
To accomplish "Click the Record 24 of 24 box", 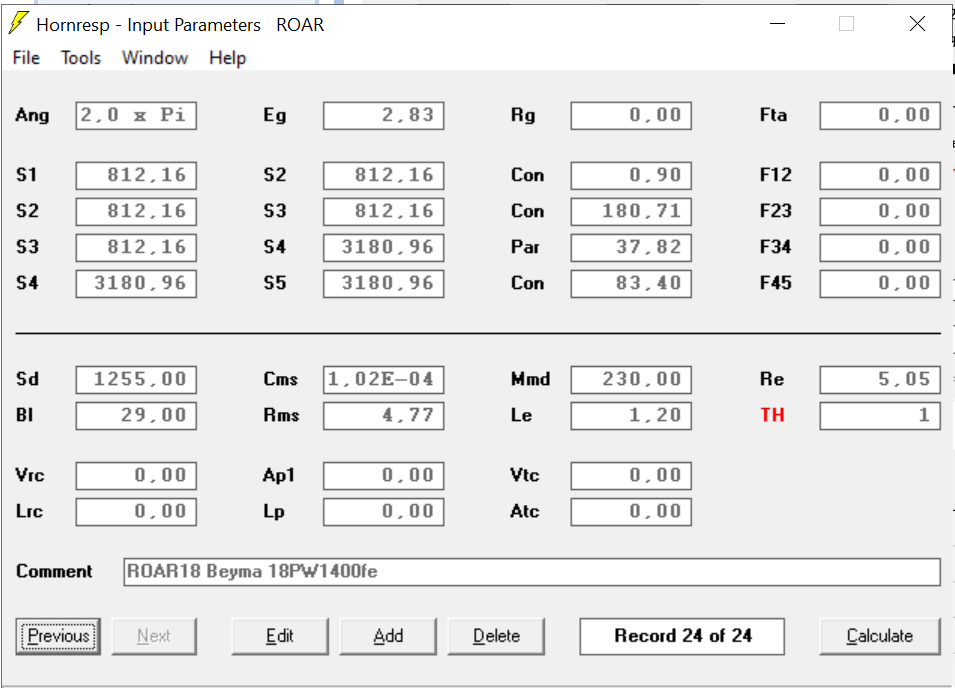I will (682, 636).
